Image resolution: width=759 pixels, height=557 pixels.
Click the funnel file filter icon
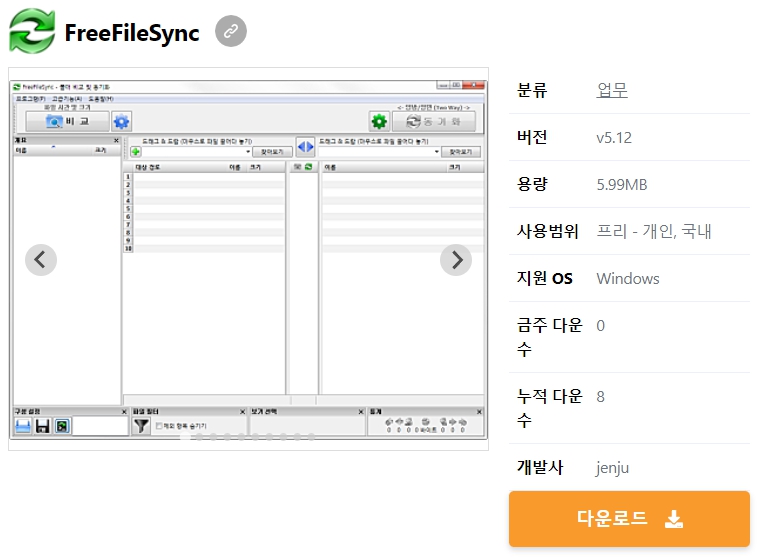[x=141, y=426]
